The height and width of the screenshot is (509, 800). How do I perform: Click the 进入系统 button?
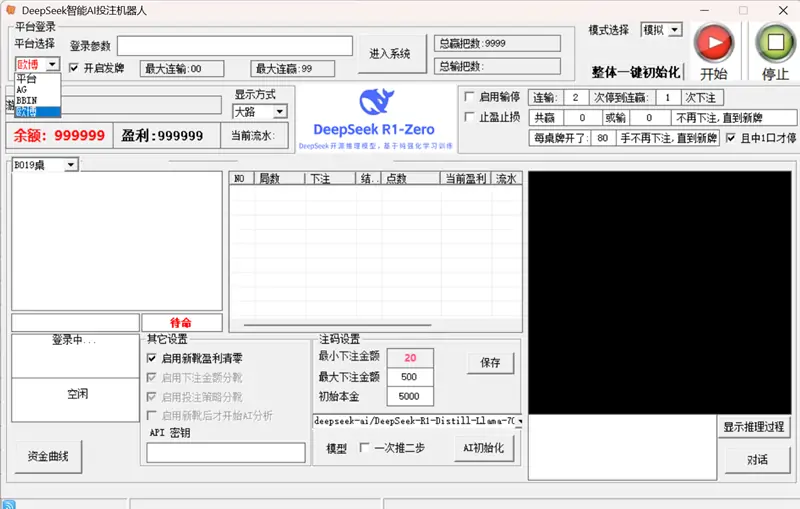(x=390, y=54)
